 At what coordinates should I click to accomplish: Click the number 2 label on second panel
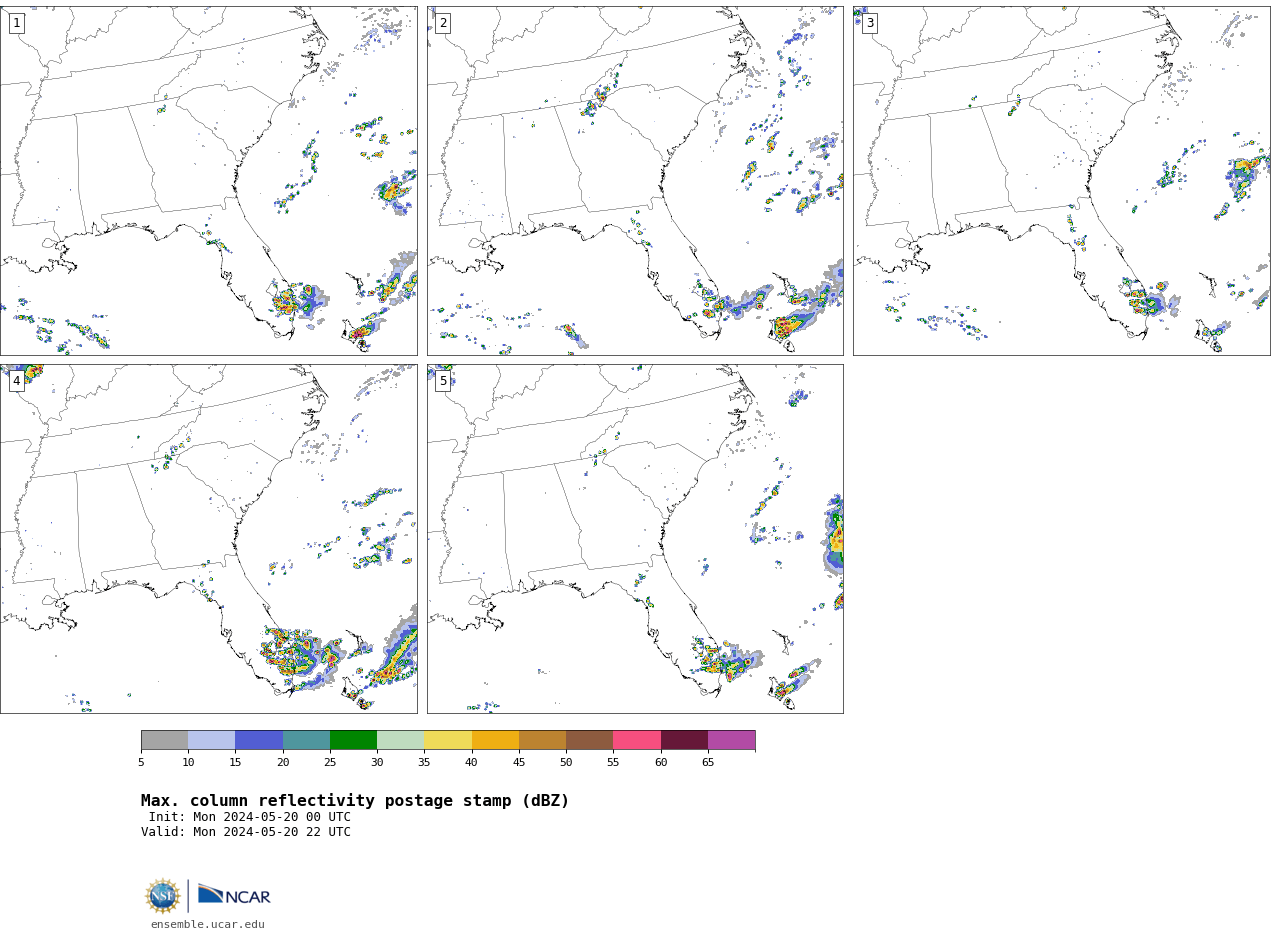point(443,23)
